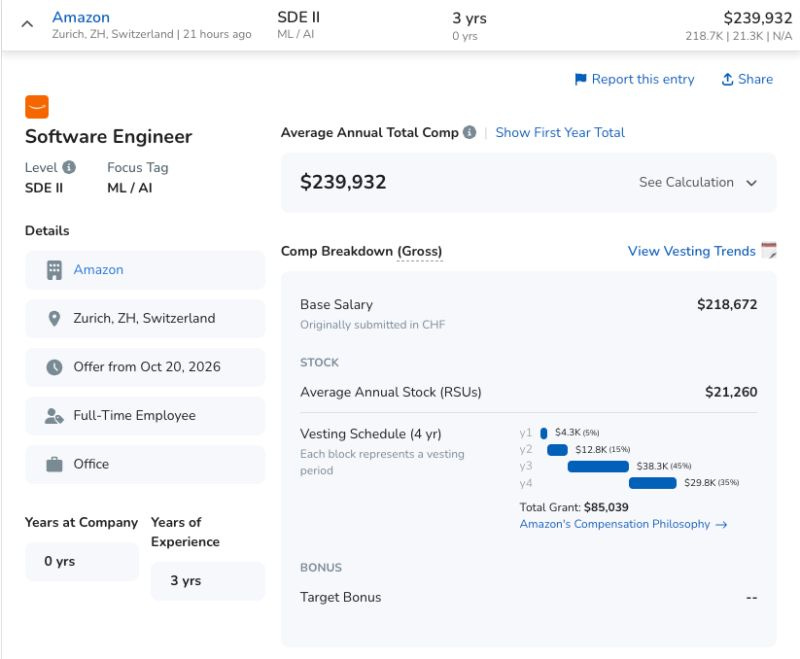Viewport: 800px width, 659px height.
Task: Click the Share upload icon
Action: click(727, 80)
